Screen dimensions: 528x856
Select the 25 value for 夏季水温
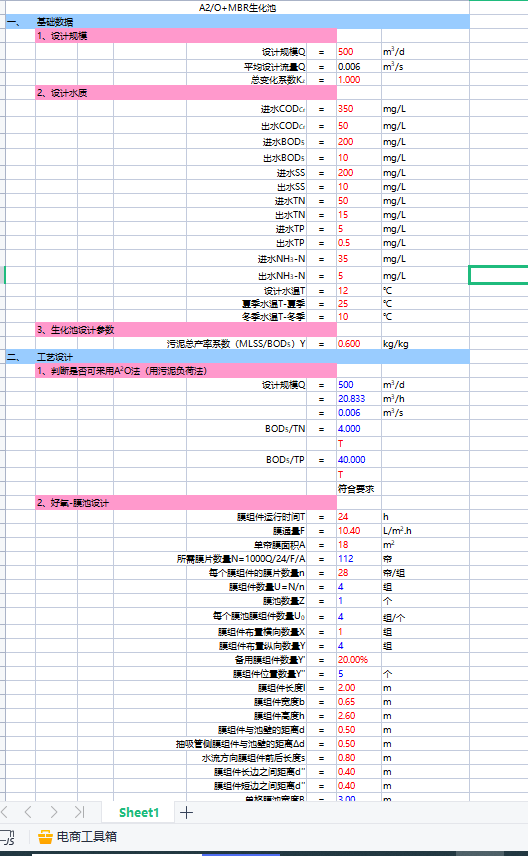pos(359,304)
